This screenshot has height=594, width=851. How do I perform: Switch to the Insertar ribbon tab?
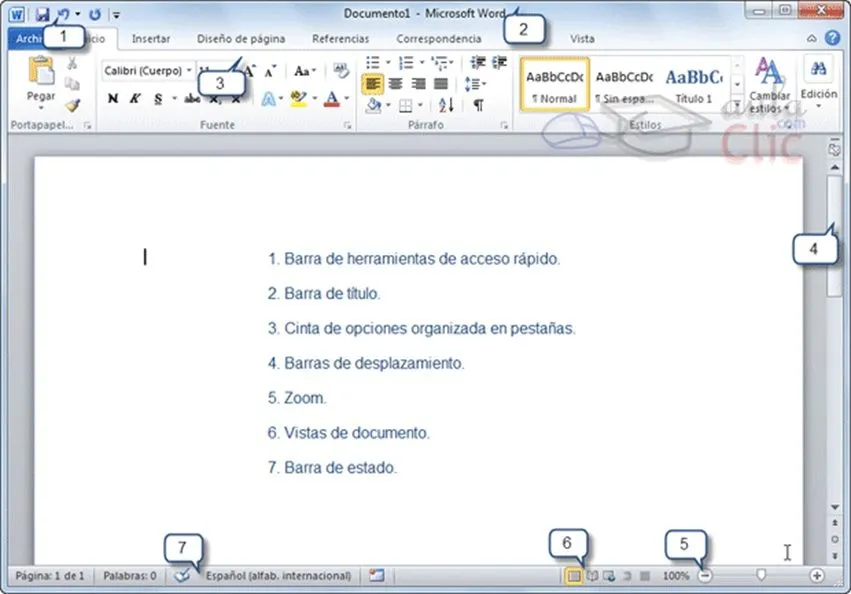pos(150,39)
